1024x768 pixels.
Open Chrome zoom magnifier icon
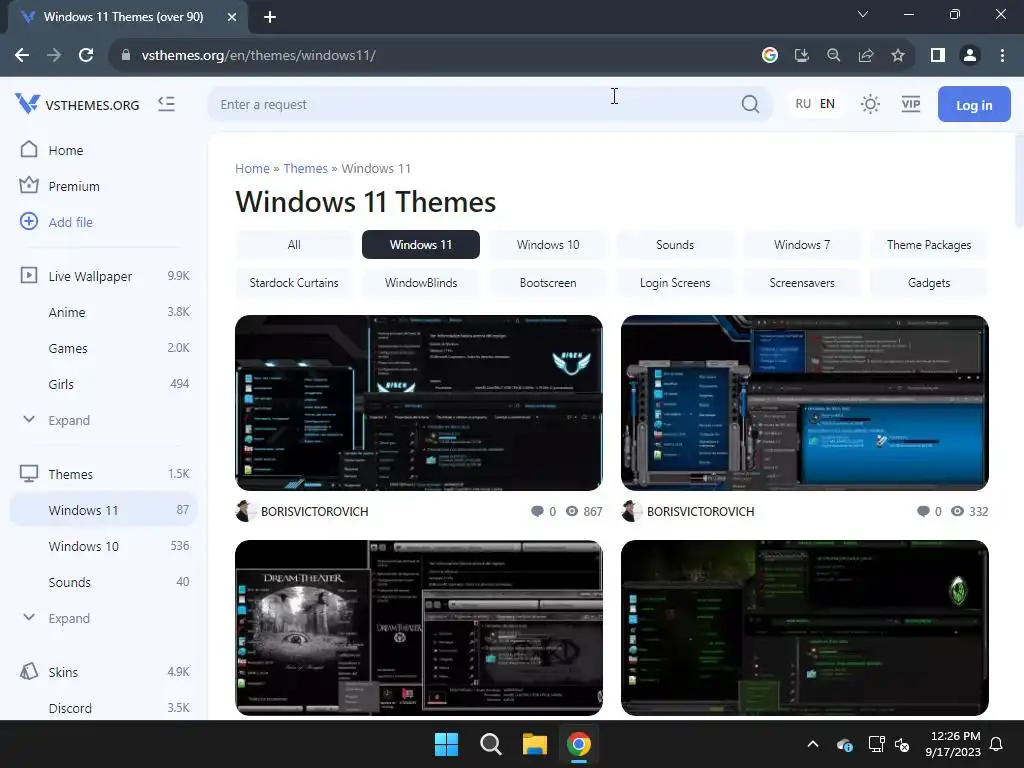click(x=833, y=55)
